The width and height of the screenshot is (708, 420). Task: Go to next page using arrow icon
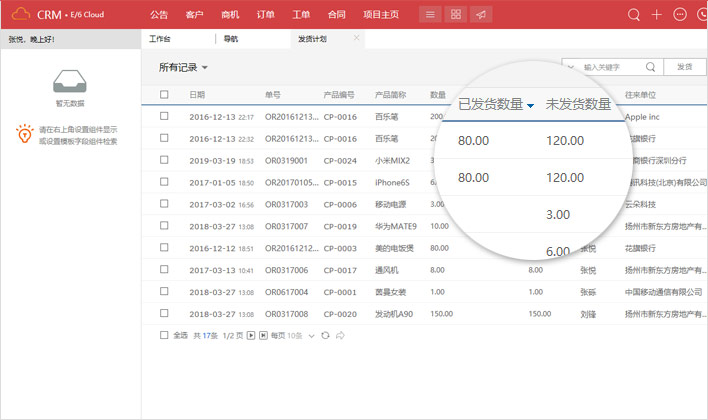[x=251, y=336]
